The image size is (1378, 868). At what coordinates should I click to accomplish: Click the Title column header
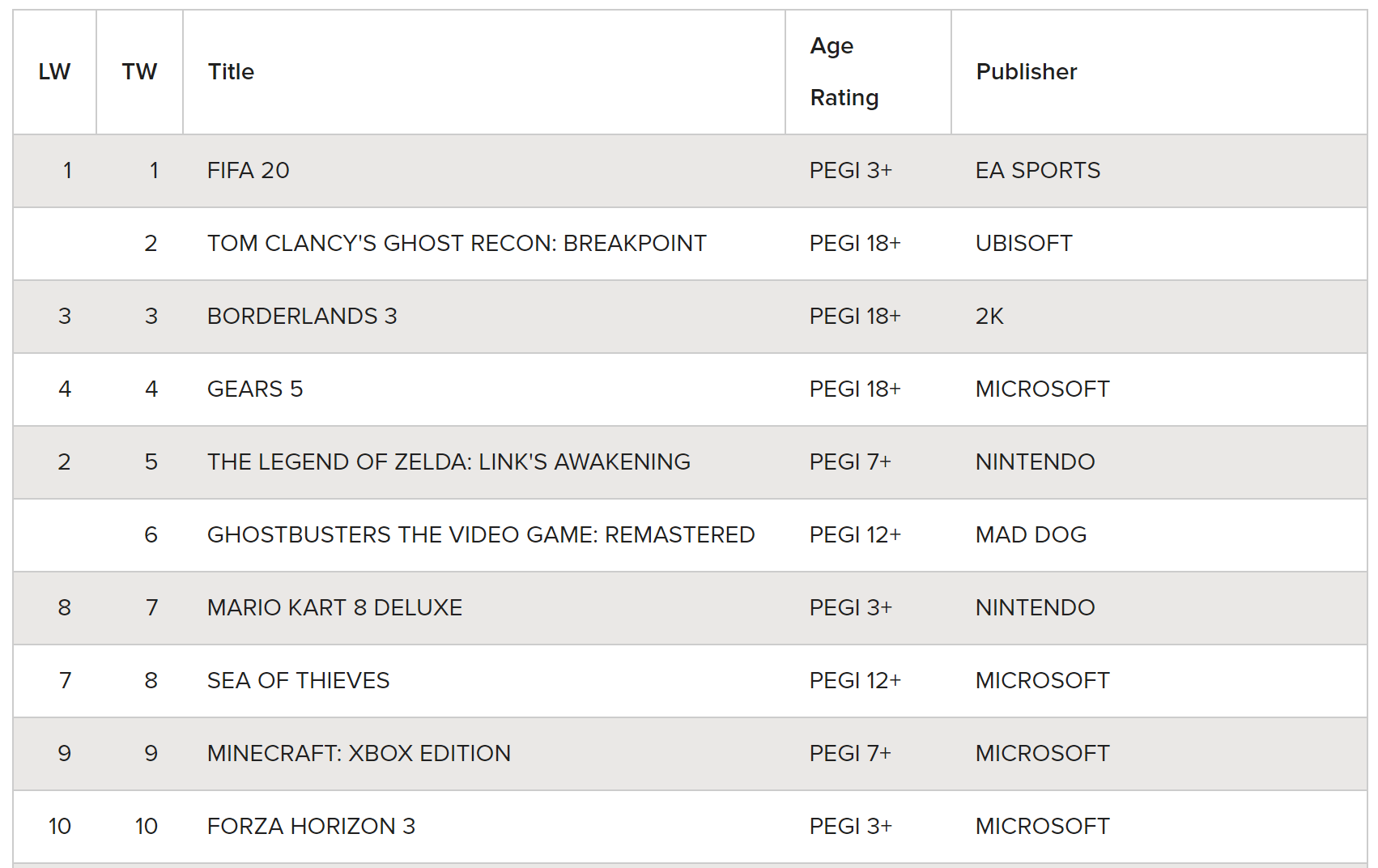(231, 72)
